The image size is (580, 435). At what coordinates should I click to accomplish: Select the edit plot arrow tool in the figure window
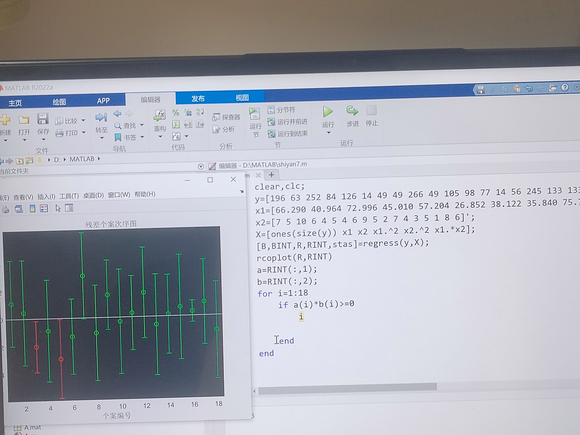pyautogui.click(x=58, y=208)
